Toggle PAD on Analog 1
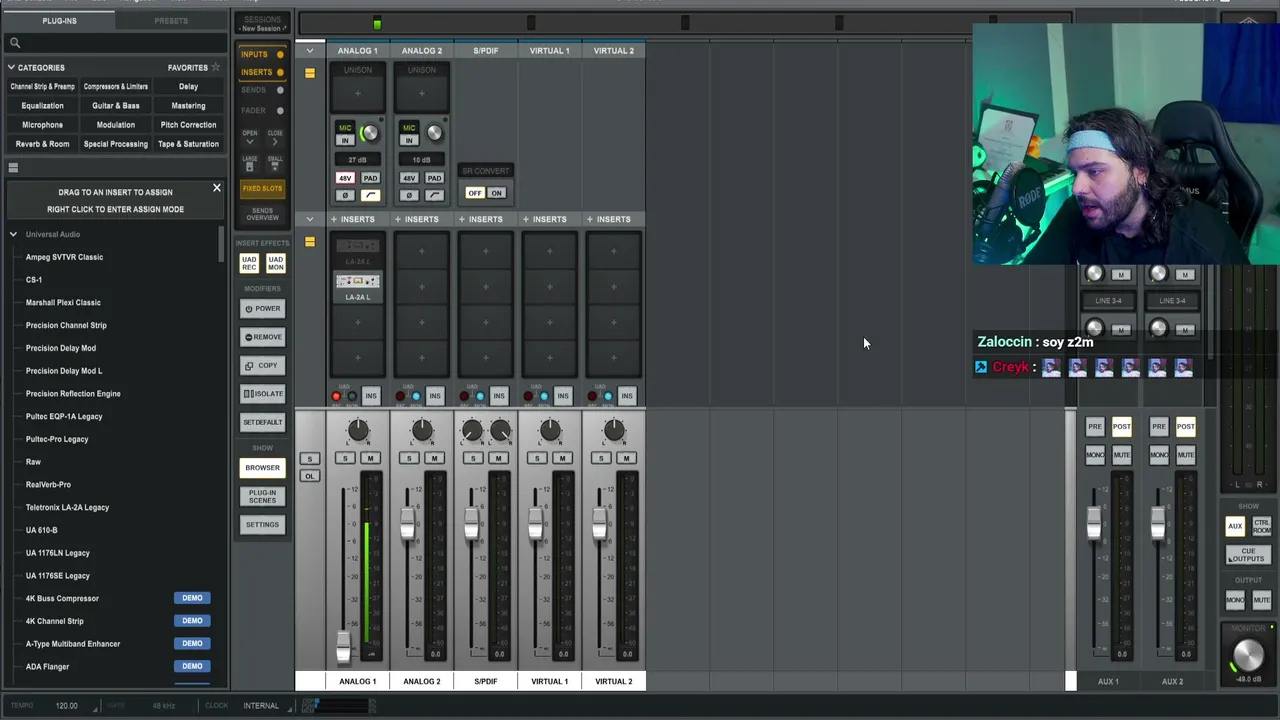The height and width of the screenshot is (720, 1280). coord(370,178)
